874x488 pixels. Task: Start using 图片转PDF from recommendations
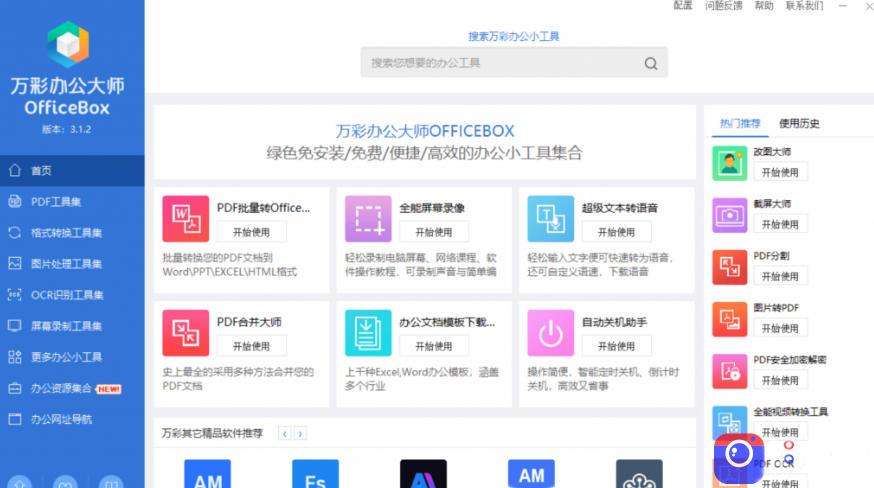[780, 328]
